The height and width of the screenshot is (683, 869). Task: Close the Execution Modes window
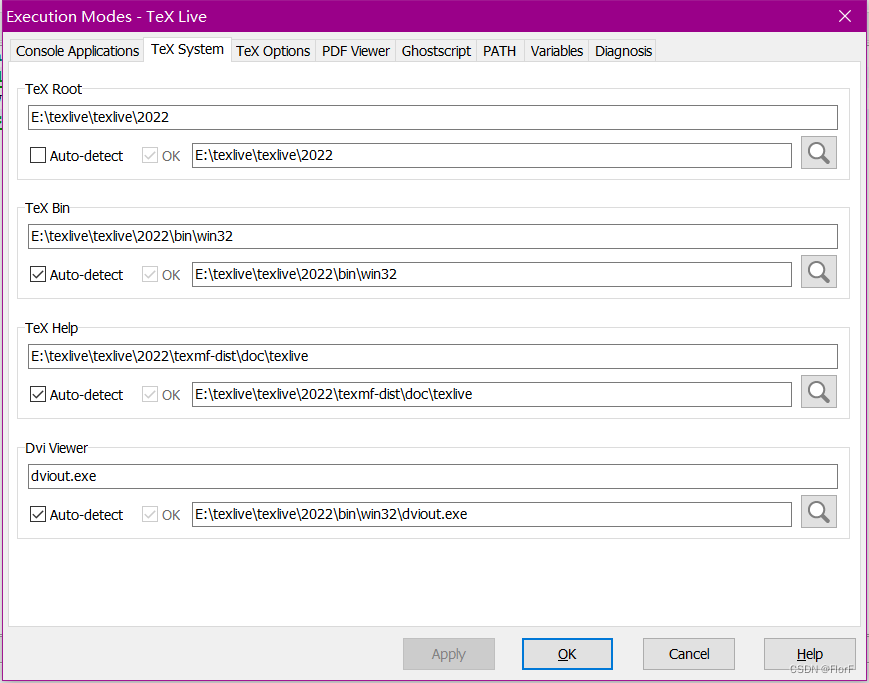coord(845,16)
